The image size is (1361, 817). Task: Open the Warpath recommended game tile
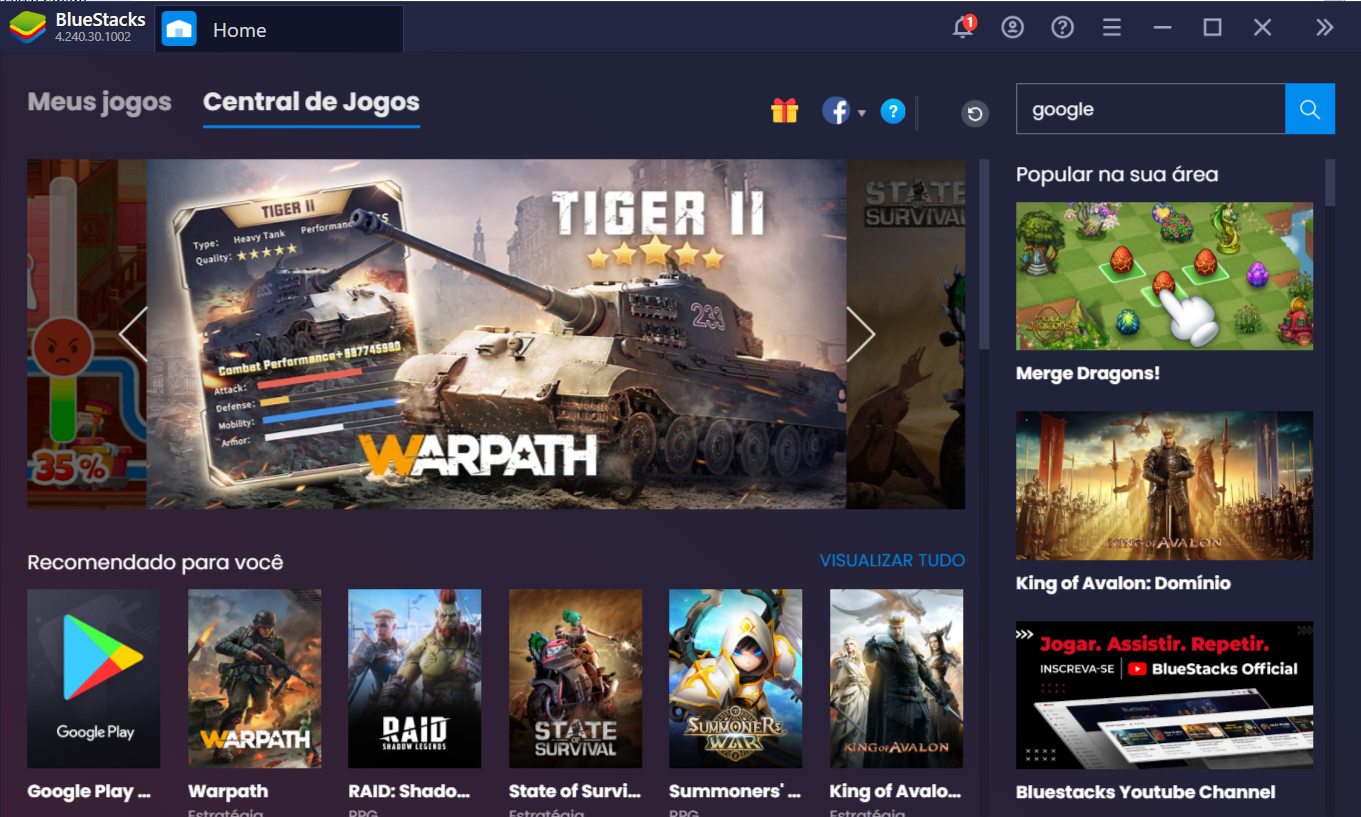255,679
